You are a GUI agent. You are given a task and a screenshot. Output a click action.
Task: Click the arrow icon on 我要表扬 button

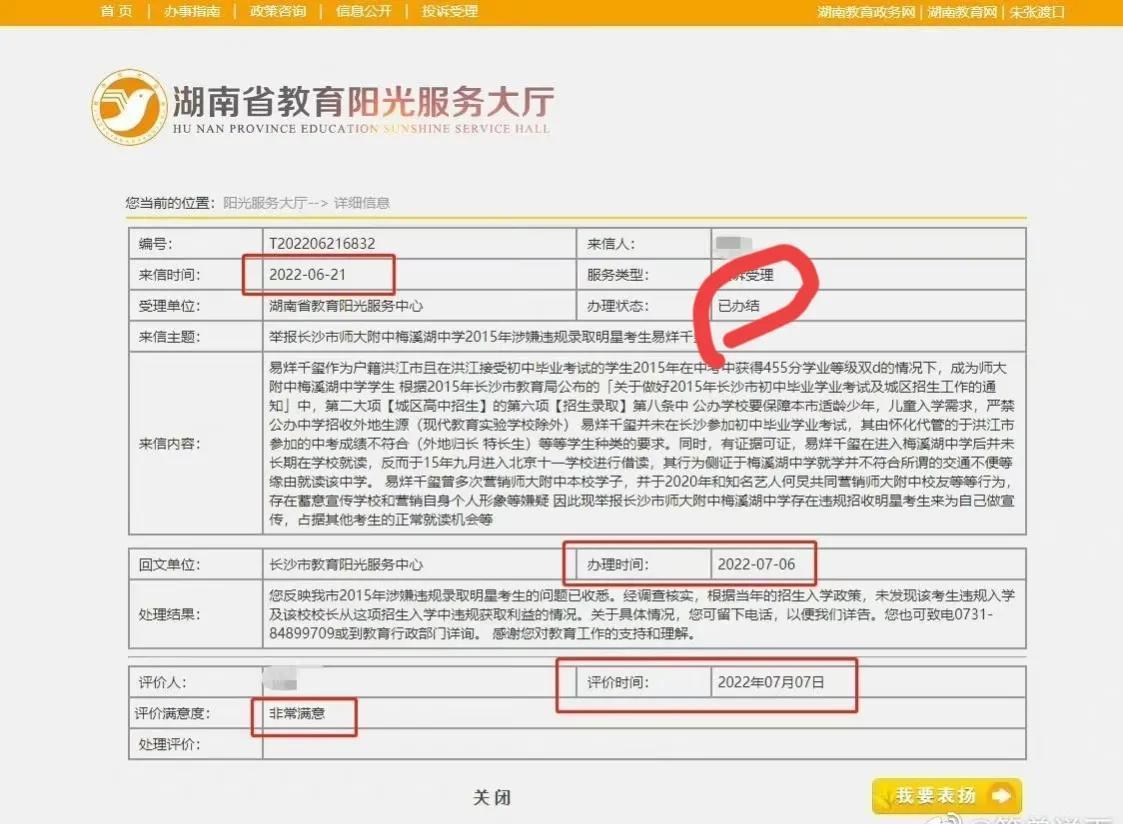click(x=999, y=796)
